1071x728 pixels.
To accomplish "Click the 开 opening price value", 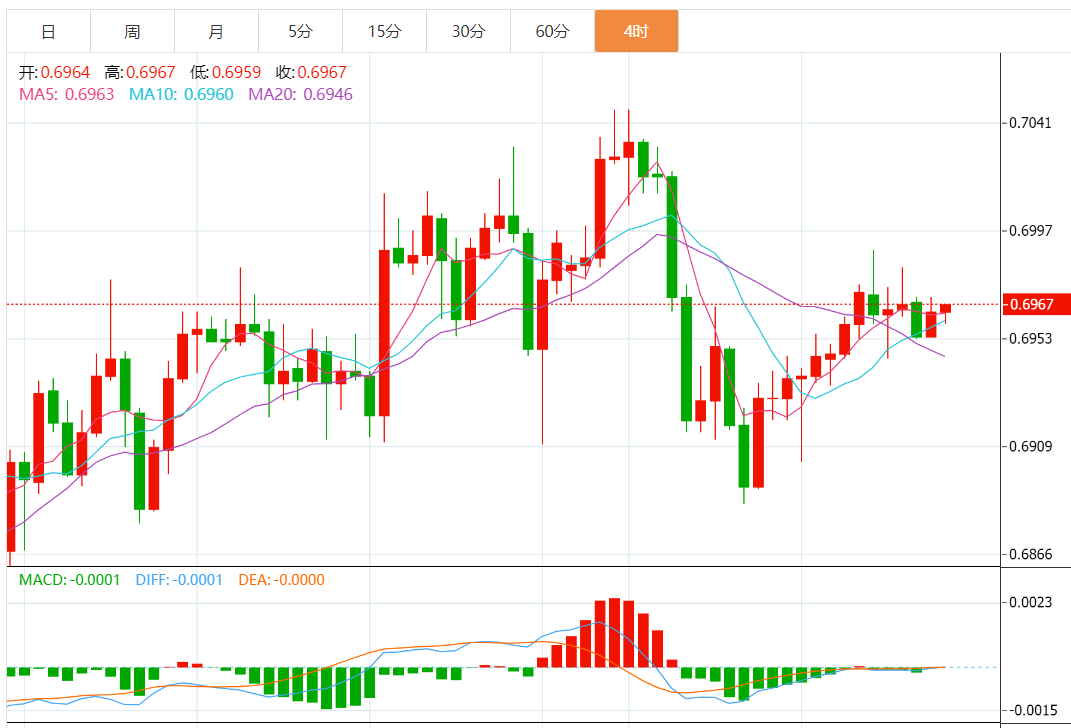I will [x=66, y=73].
